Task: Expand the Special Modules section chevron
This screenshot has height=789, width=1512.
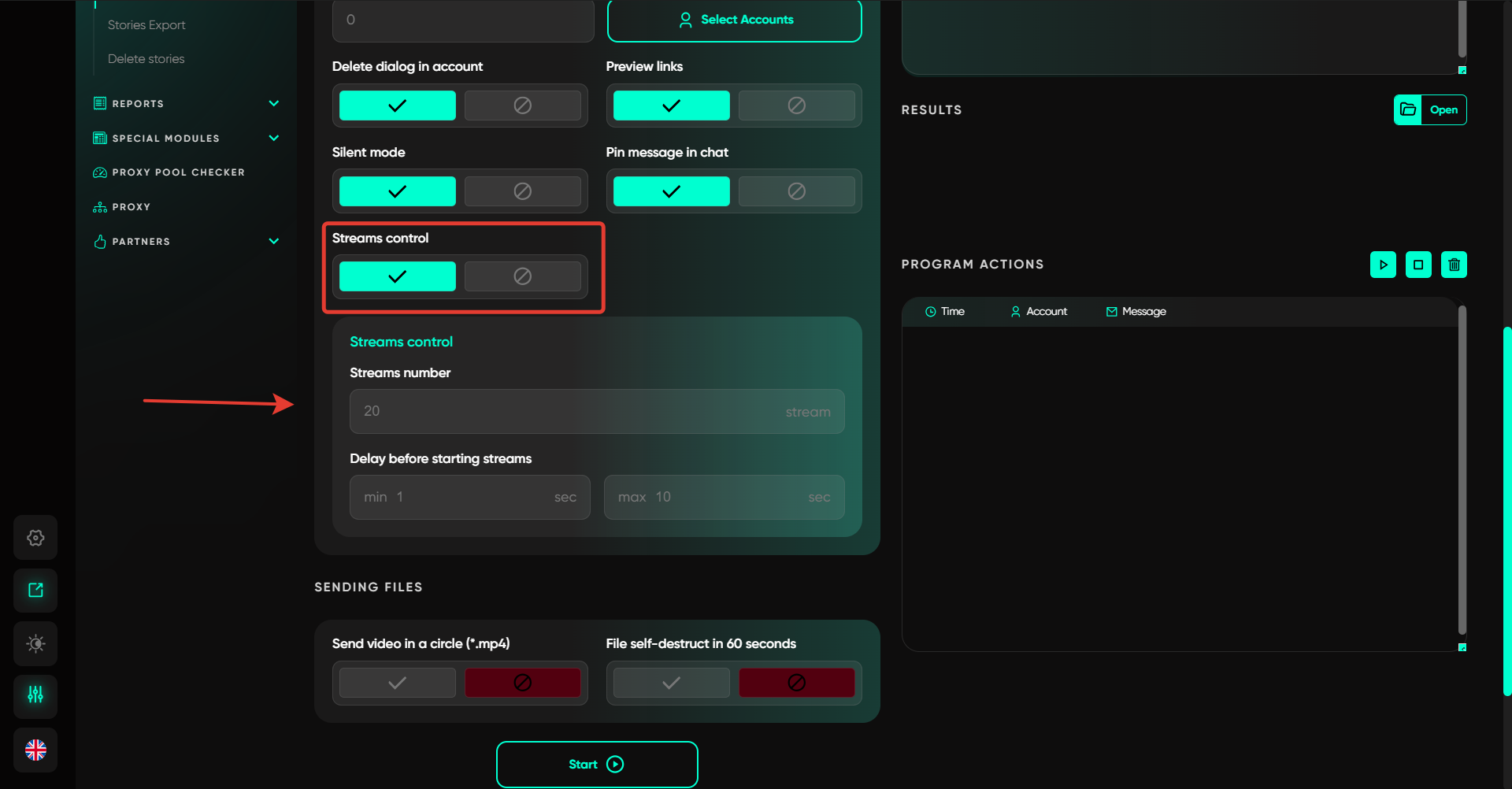Action: 274,138
